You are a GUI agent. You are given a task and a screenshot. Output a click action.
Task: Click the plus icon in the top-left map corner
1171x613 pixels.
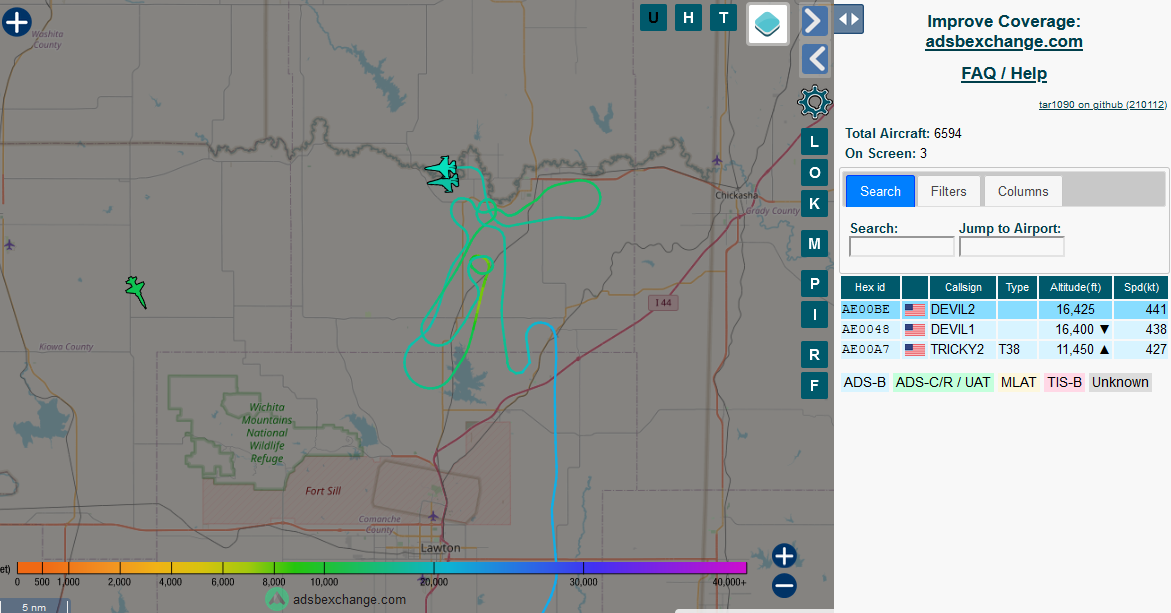click(16, 22)
